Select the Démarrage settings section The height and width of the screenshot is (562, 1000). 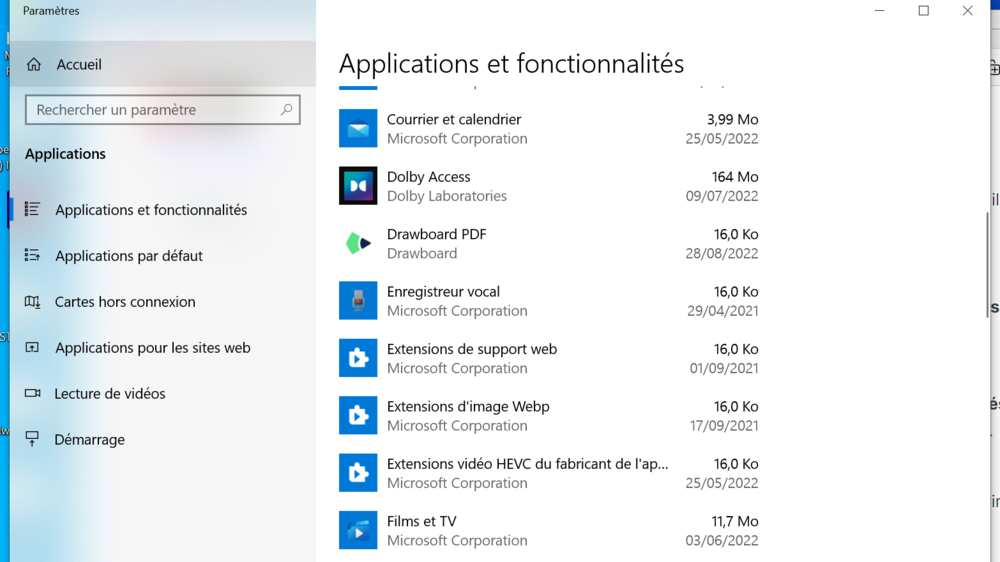pyautogui.click(x=90, y=440)
